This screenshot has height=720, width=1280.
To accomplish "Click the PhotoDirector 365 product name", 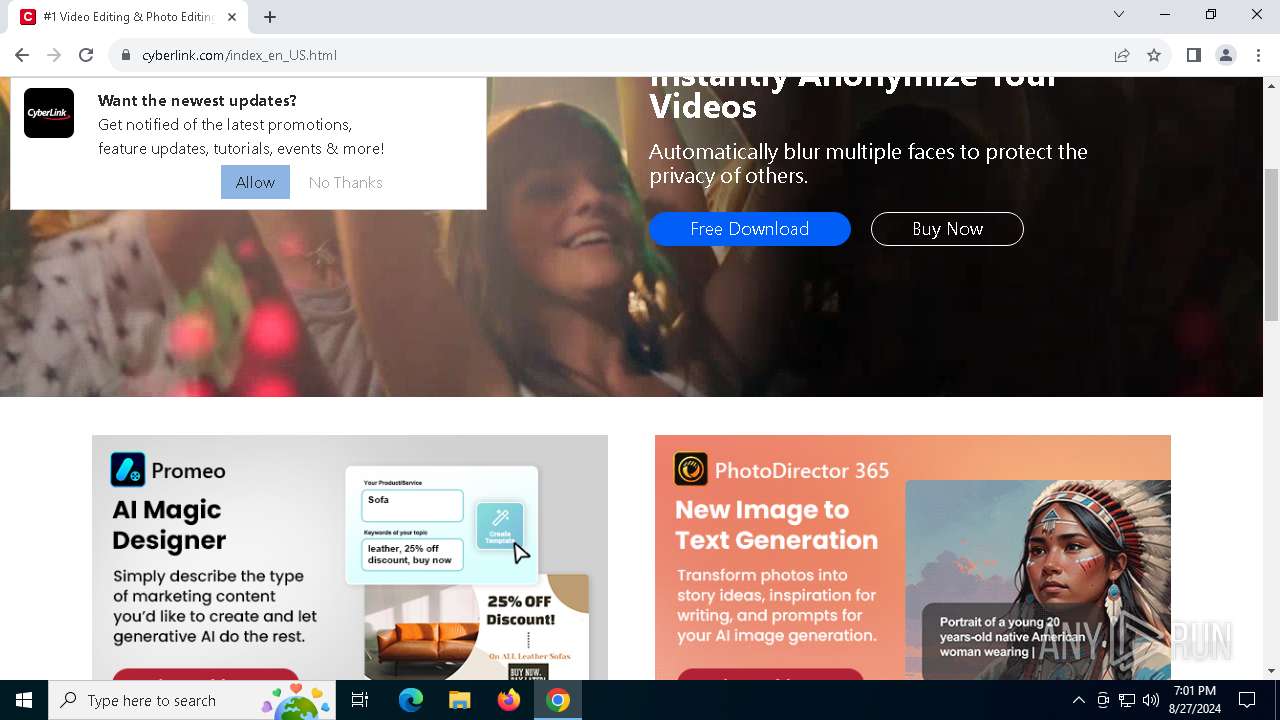I will pyautogui.click(x=802, y=471).
